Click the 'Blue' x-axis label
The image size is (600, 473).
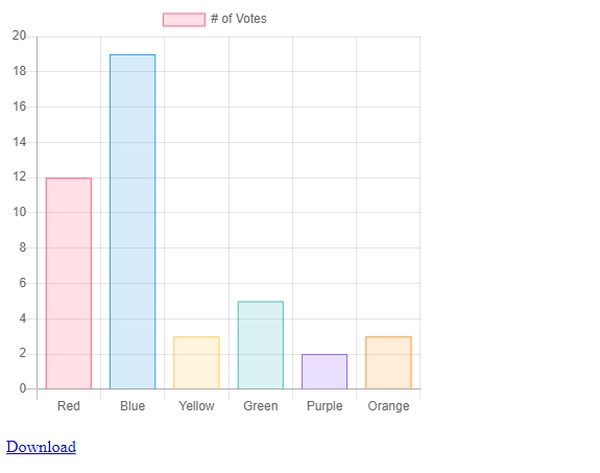pyautogui.click(x=132, y=406)
